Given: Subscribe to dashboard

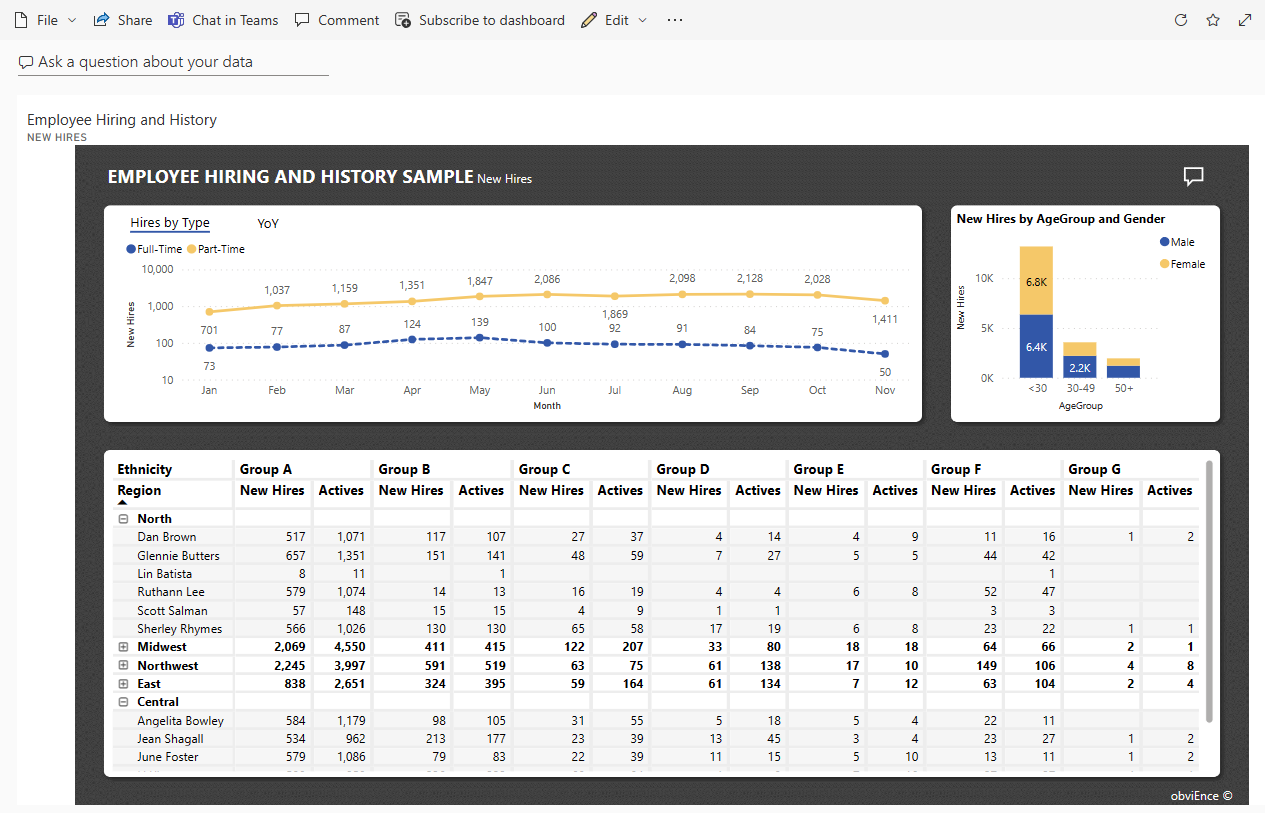Looking at the screenshot, I should (x=480, y=19).
